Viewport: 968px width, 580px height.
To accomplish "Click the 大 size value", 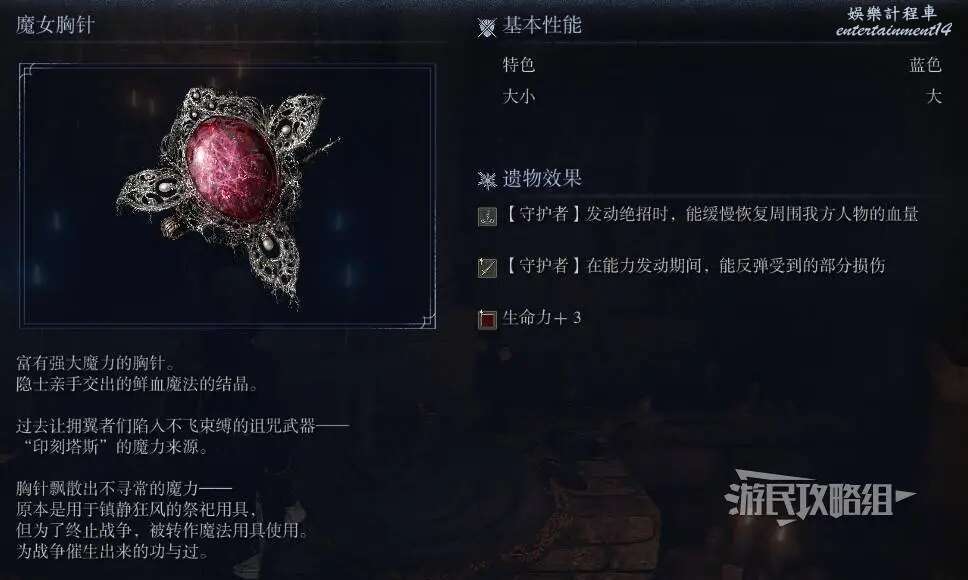I will click(933, 97).
